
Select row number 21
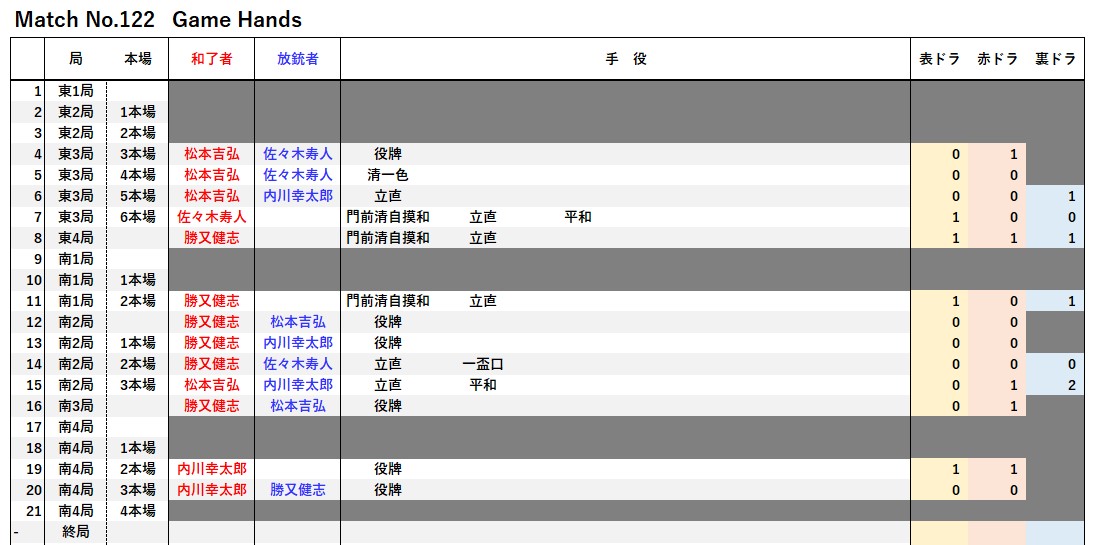coord(35,510)
